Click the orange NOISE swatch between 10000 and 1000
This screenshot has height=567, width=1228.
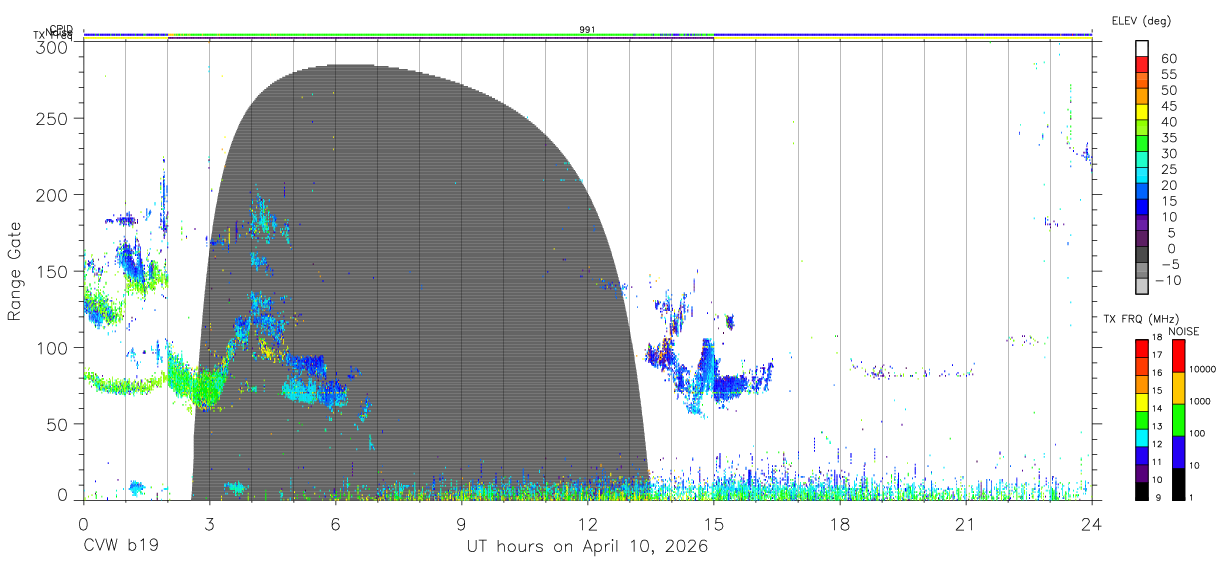1177,387
